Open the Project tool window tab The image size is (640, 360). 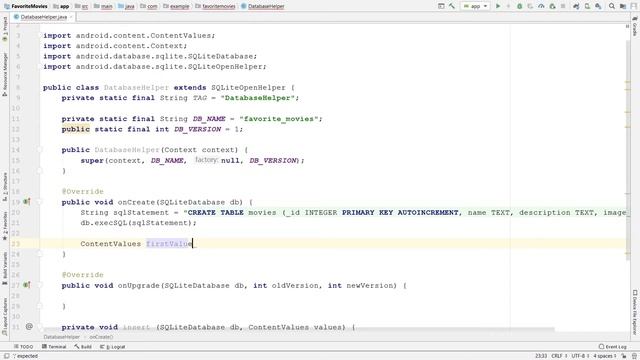click(x=5, y=29)
